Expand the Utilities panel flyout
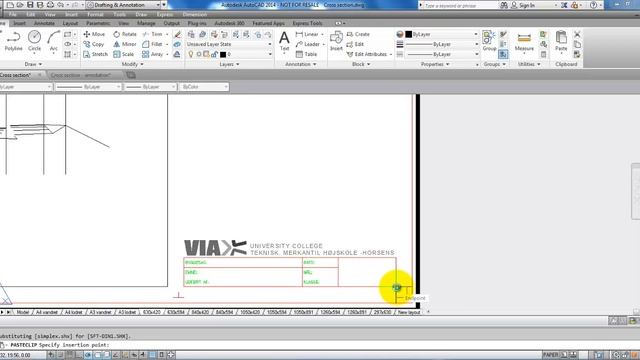Viewport: 640px width, 360px height. point(529,64)
